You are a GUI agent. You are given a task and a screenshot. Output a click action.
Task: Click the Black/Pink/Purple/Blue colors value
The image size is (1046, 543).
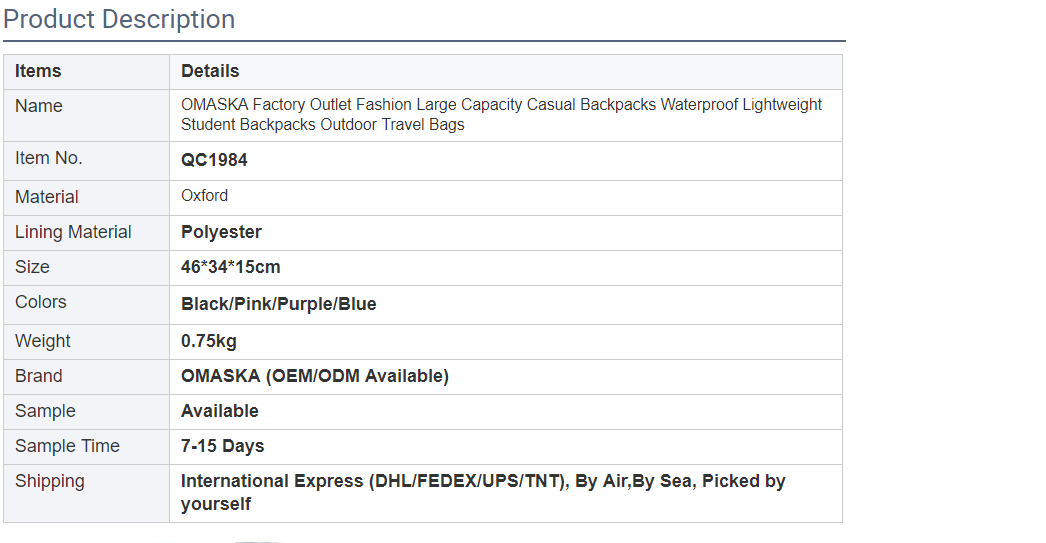[x=278, y=304]
